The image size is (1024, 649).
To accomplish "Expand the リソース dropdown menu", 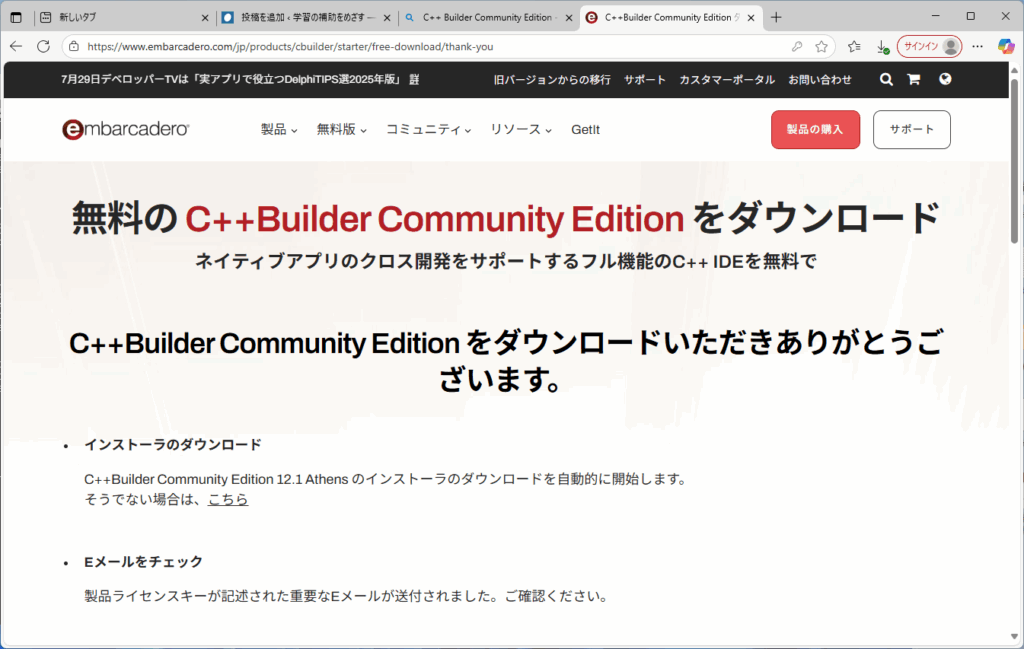I will 521,129.
